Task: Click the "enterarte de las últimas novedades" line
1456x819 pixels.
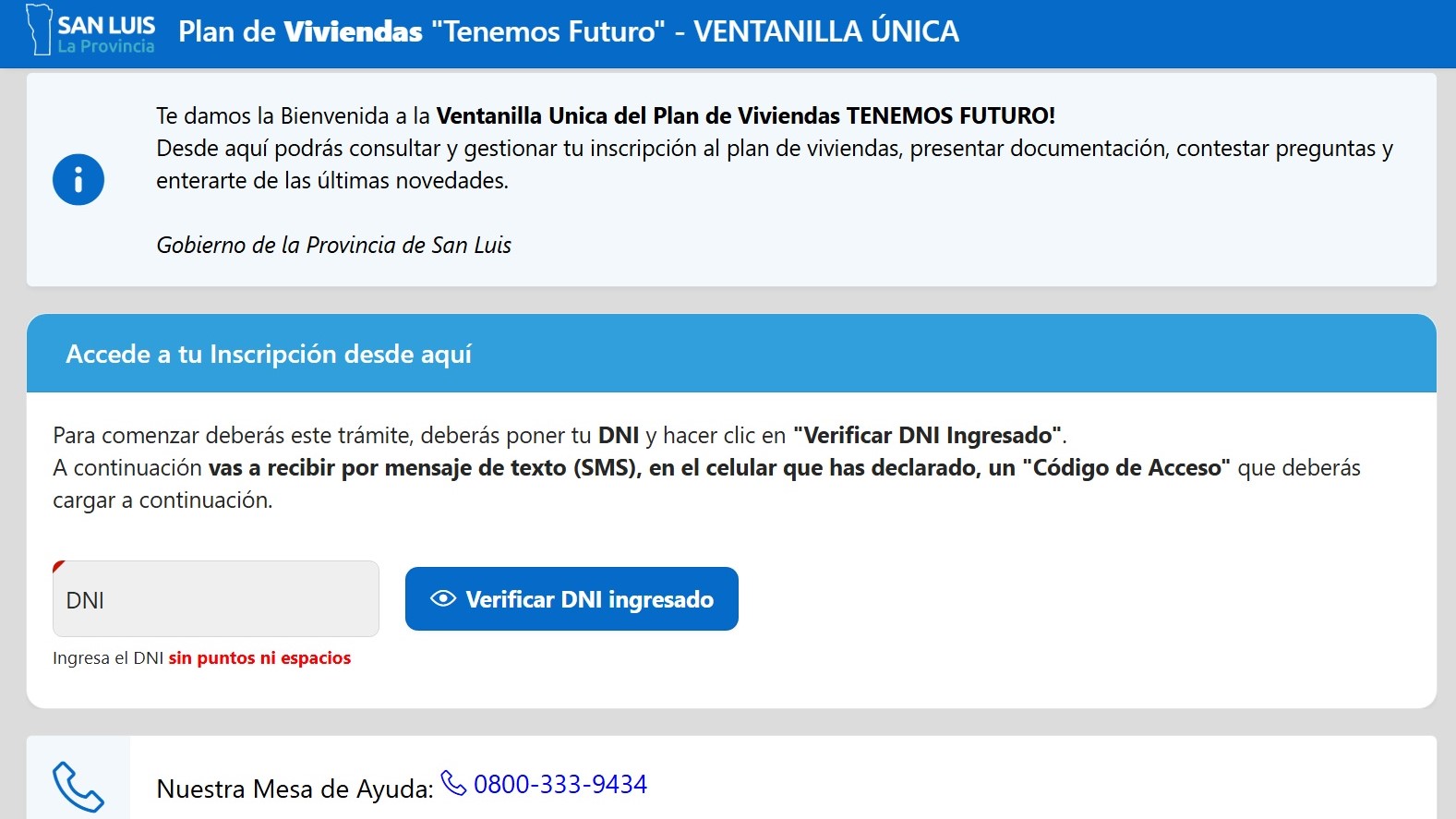Action: coord(332,180)
